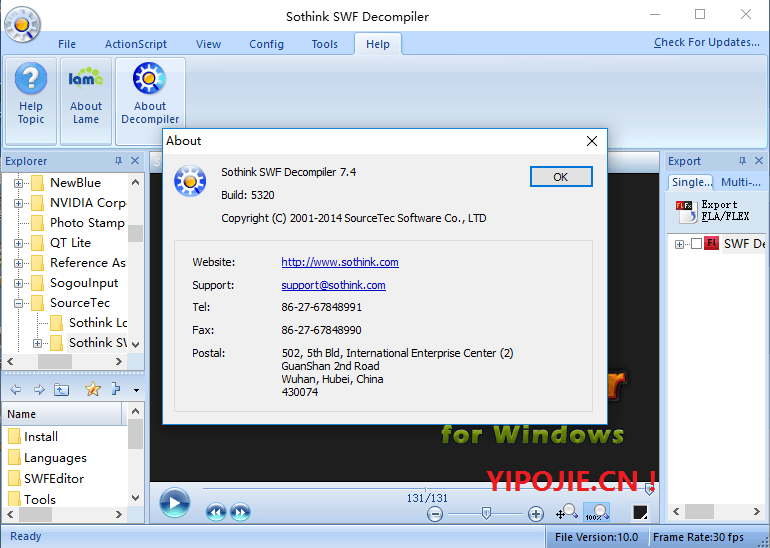The image size is (770, 548).
Task: Change the background color black swatch
Action: pos(640,513)
